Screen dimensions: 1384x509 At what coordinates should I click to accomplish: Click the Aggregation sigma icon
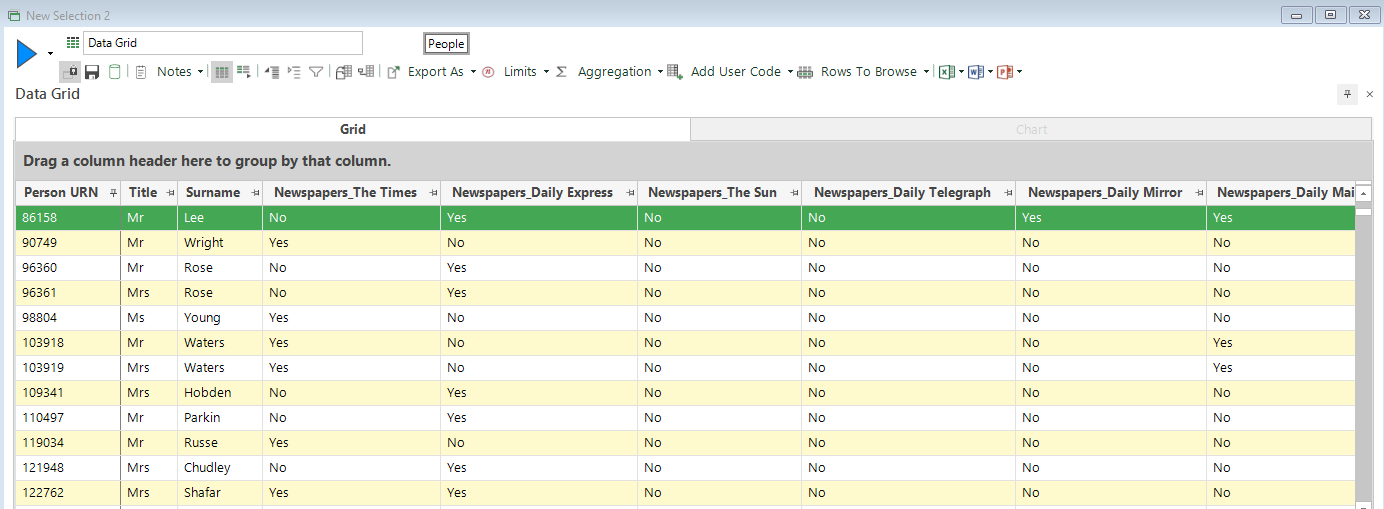tap(561, 72)
